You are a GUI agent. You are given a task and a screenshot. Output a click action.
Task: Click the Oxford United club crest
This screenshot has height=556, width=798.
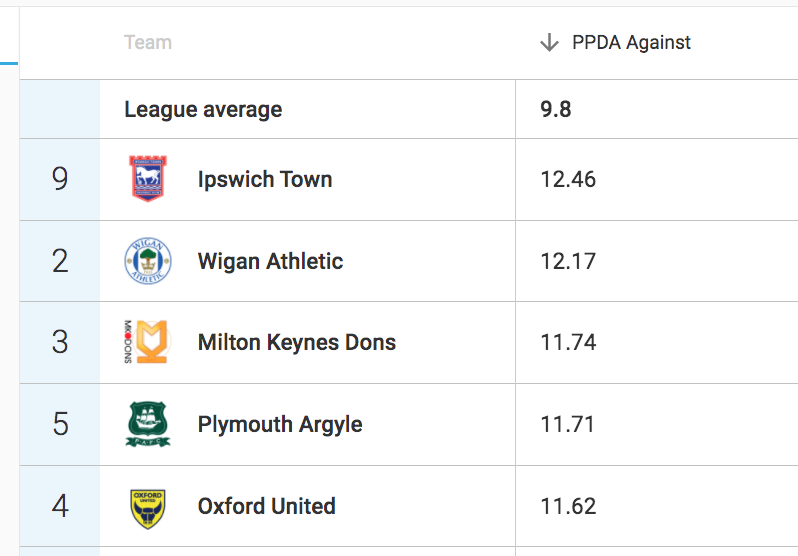coord(147,506)
